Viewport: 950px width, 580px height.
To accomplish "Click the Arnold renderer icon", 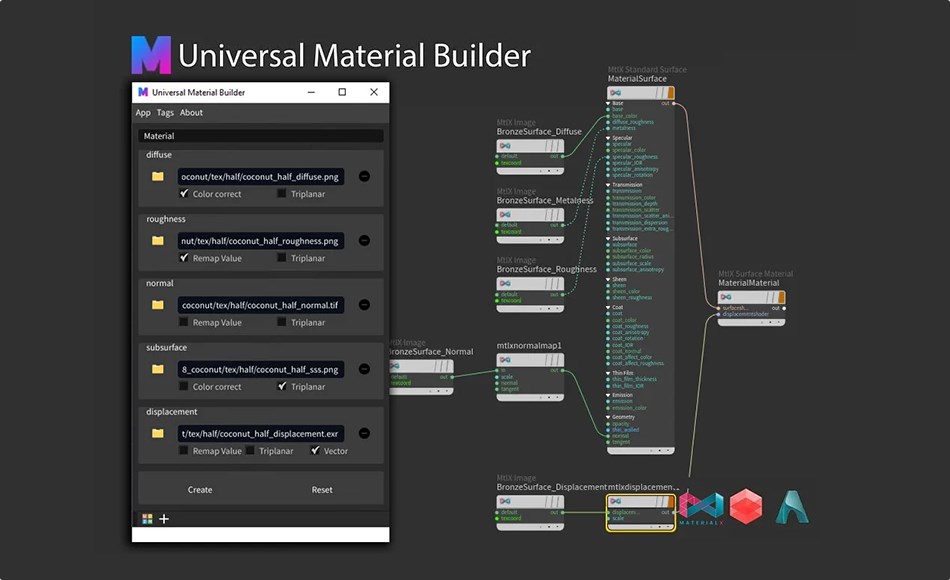I will (790, 505).
